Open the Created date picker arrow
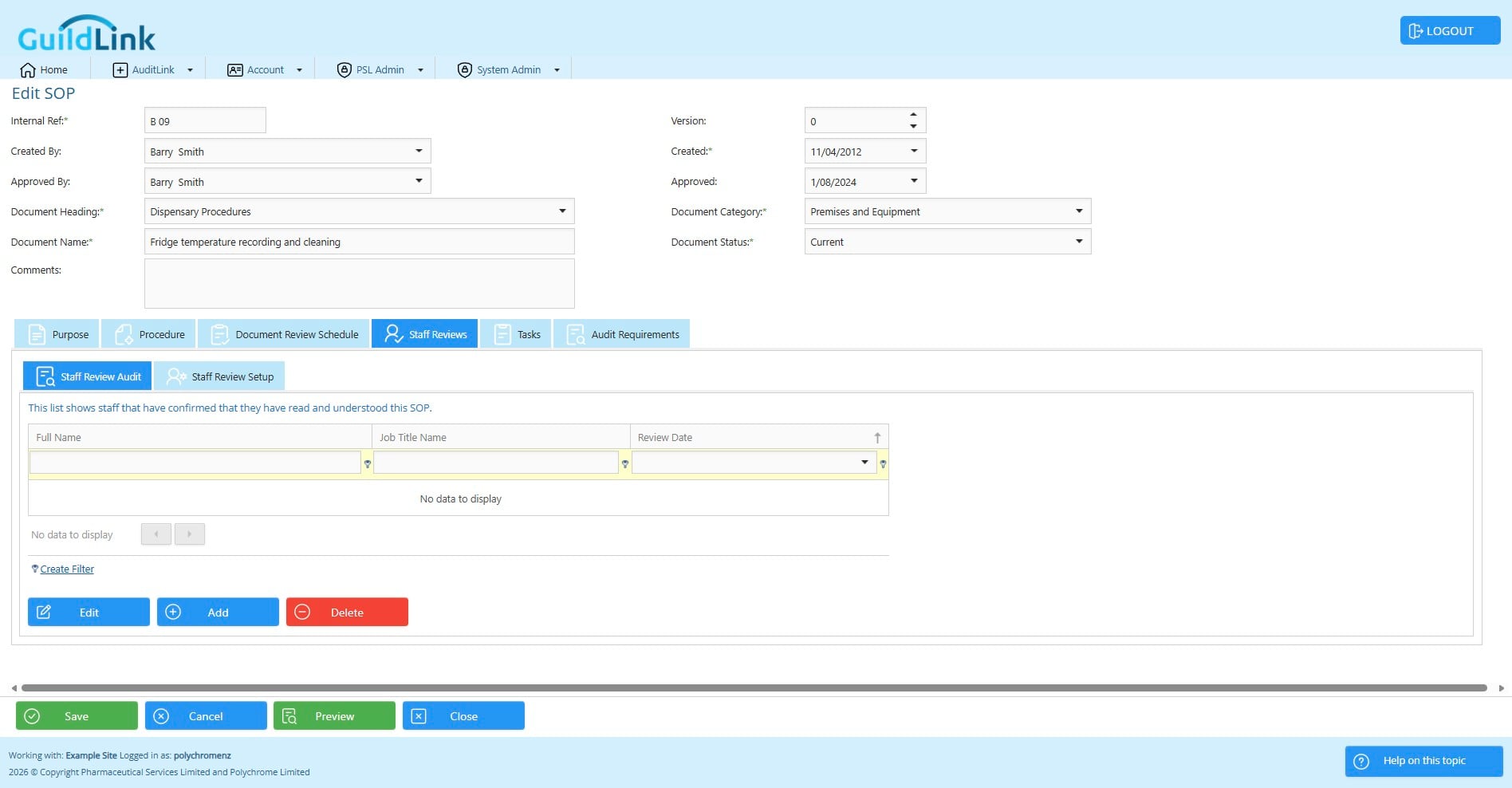1512x788 pixels. pyautogui.click(x=914, y=151)
